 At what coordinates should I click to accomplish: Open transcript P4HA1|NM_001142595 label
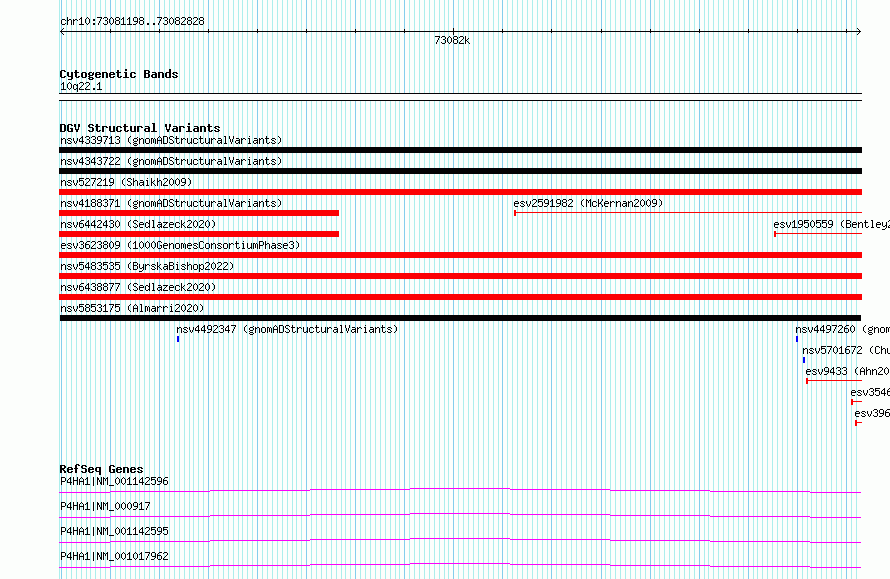(114, 531)
